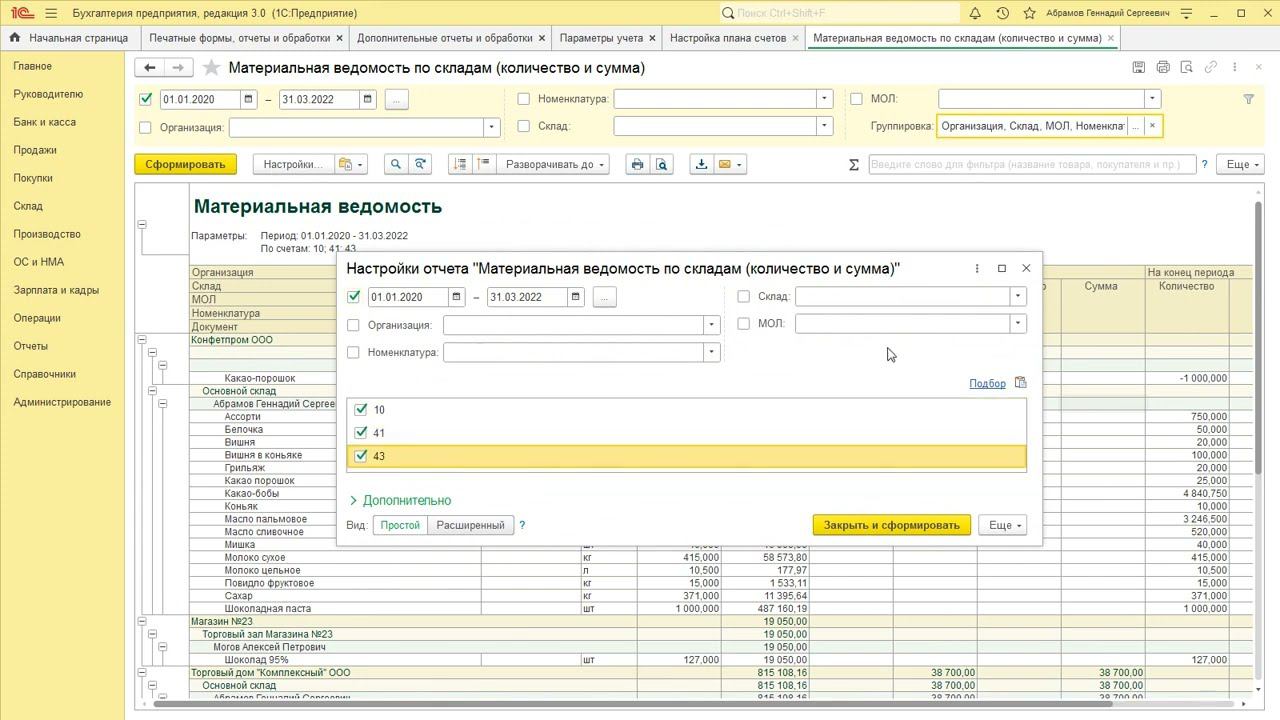Click the Подбор link
Viewport: 1280px width, 720px height.
(987, 383)
